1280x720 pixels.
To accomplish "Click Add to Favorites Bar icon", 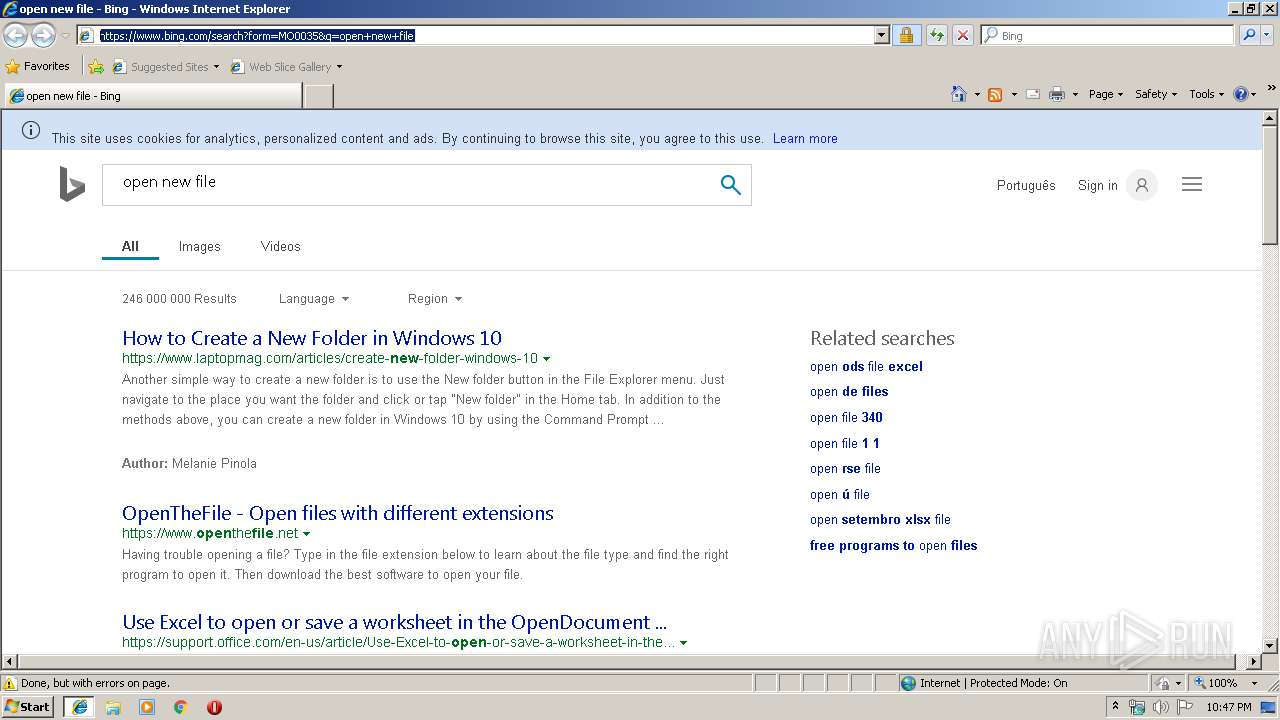I will pyautogui.click(x=95, y=67).
